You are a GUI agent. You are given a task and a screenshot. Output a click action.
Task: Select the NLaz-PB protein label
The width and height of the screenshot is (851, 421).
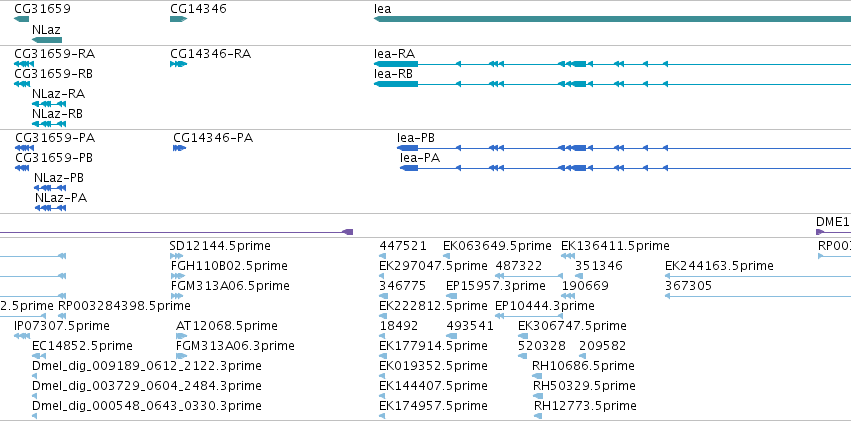pyautogui.click(x=59, y=178)
